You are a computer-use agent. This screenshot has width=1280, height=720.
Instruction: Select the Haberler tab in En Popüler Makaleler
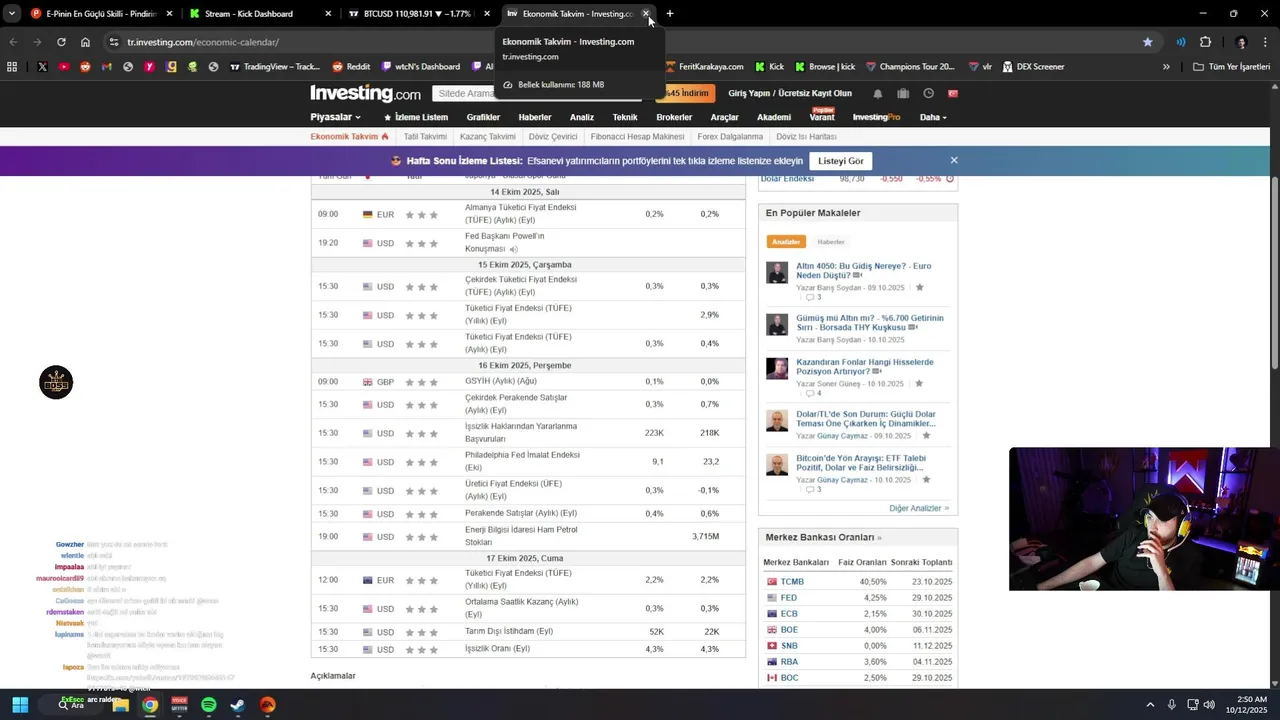[x=831, y=242]
